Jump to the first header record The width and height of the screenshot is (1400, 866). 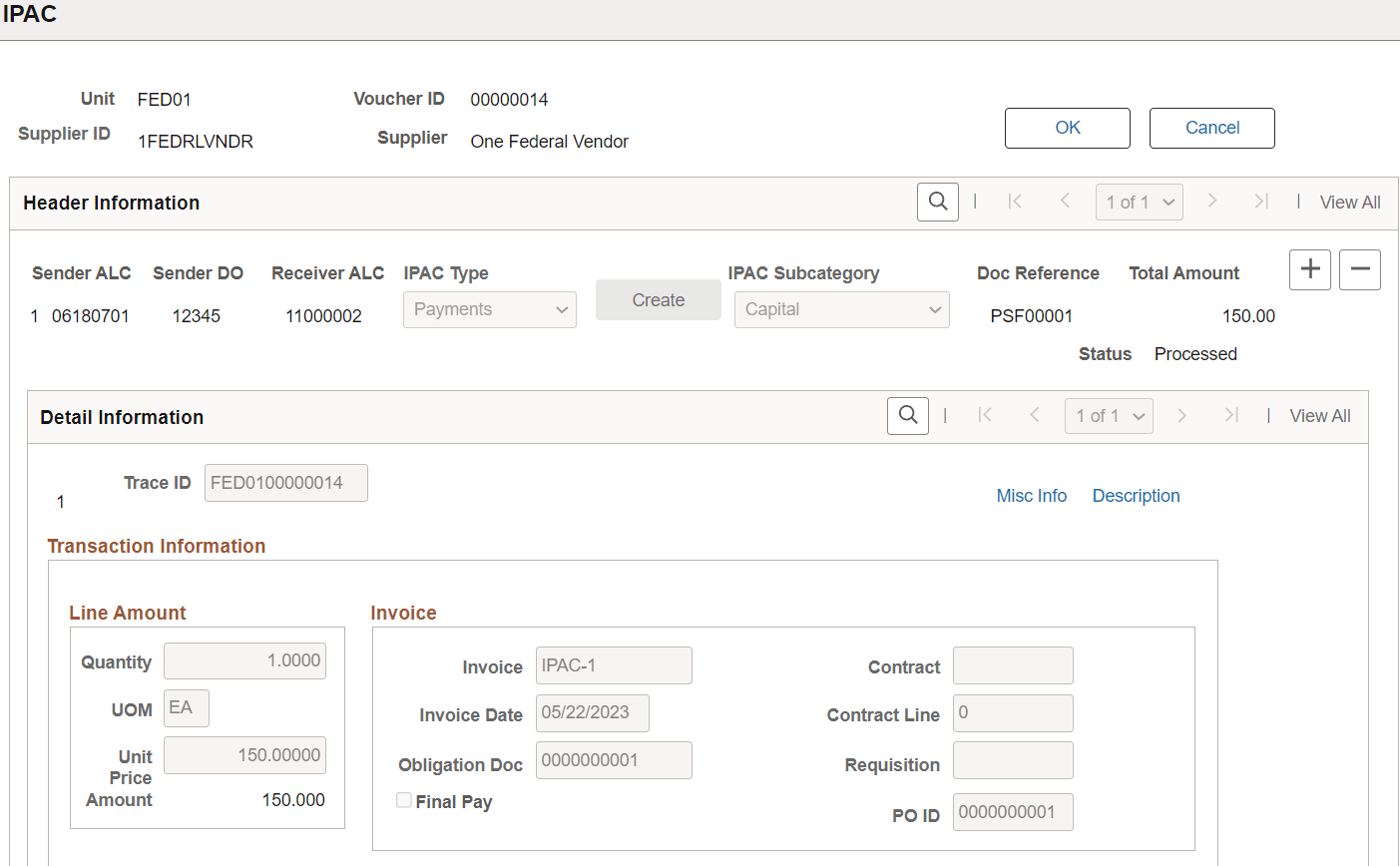coord(1015,202)
